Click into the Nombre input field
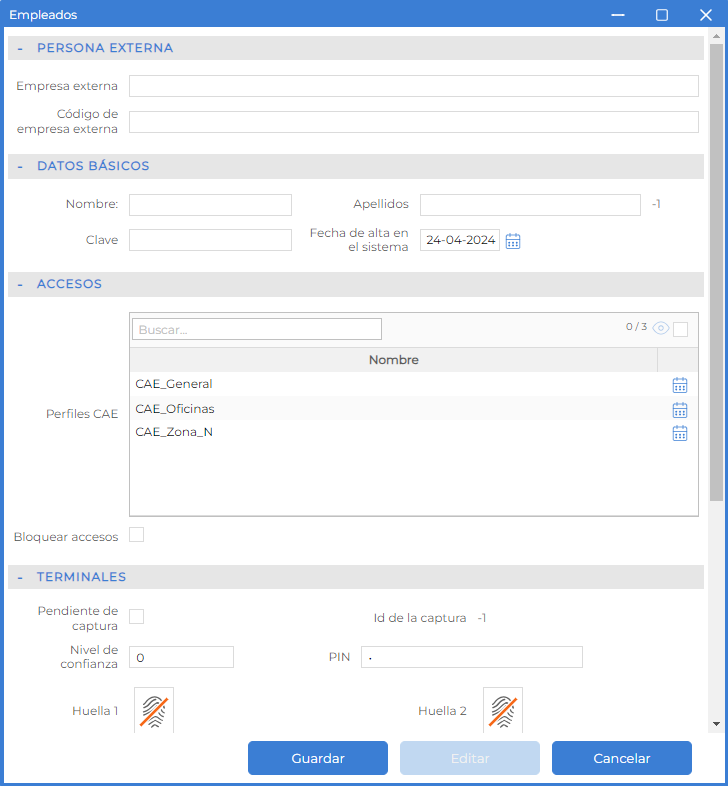Screen dimensions: 728x786 (210, 205)
